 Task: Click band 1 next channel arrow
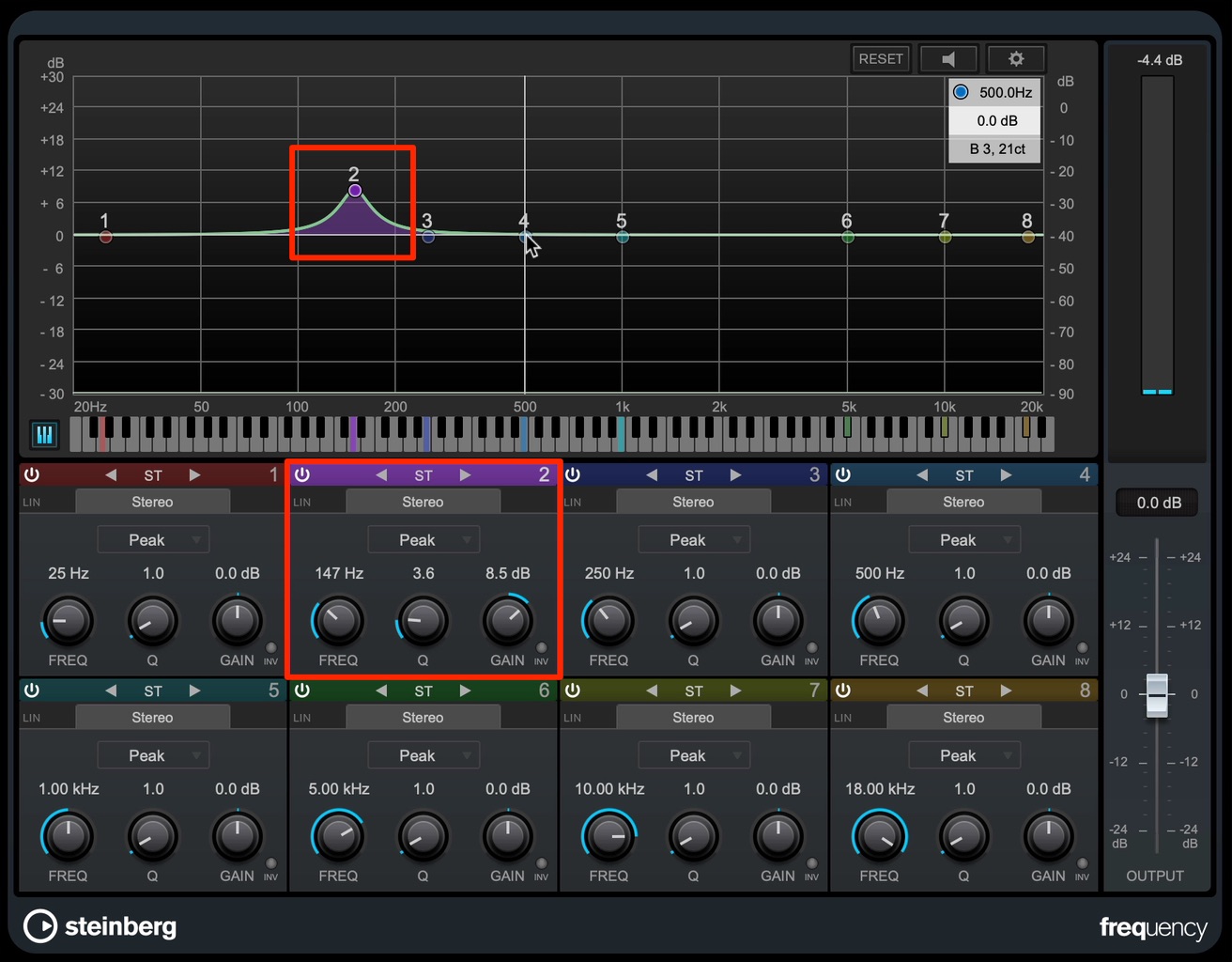coord(194,475)
